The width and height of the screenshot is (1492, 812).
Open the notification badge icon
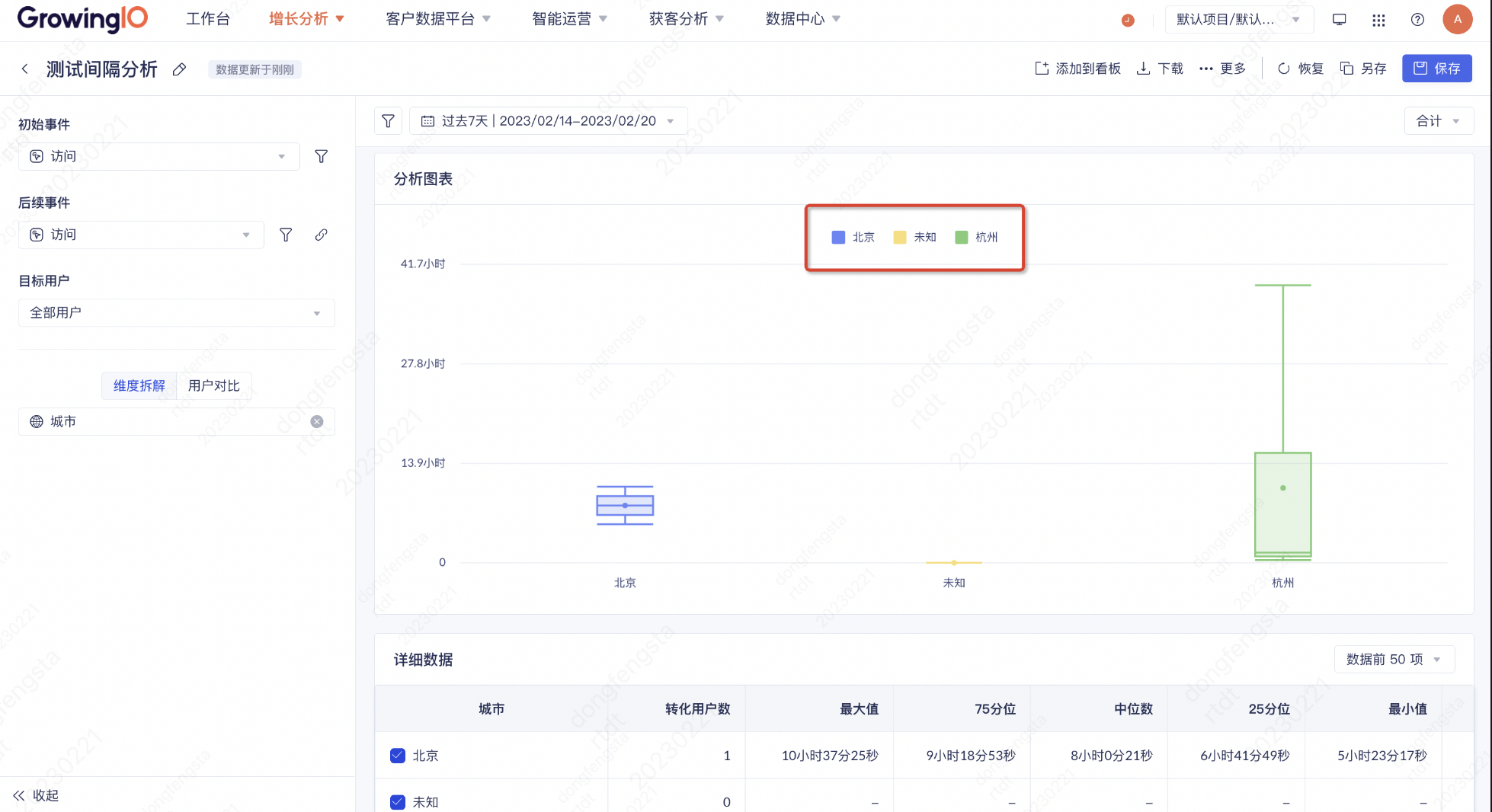tap(1128, 20)
